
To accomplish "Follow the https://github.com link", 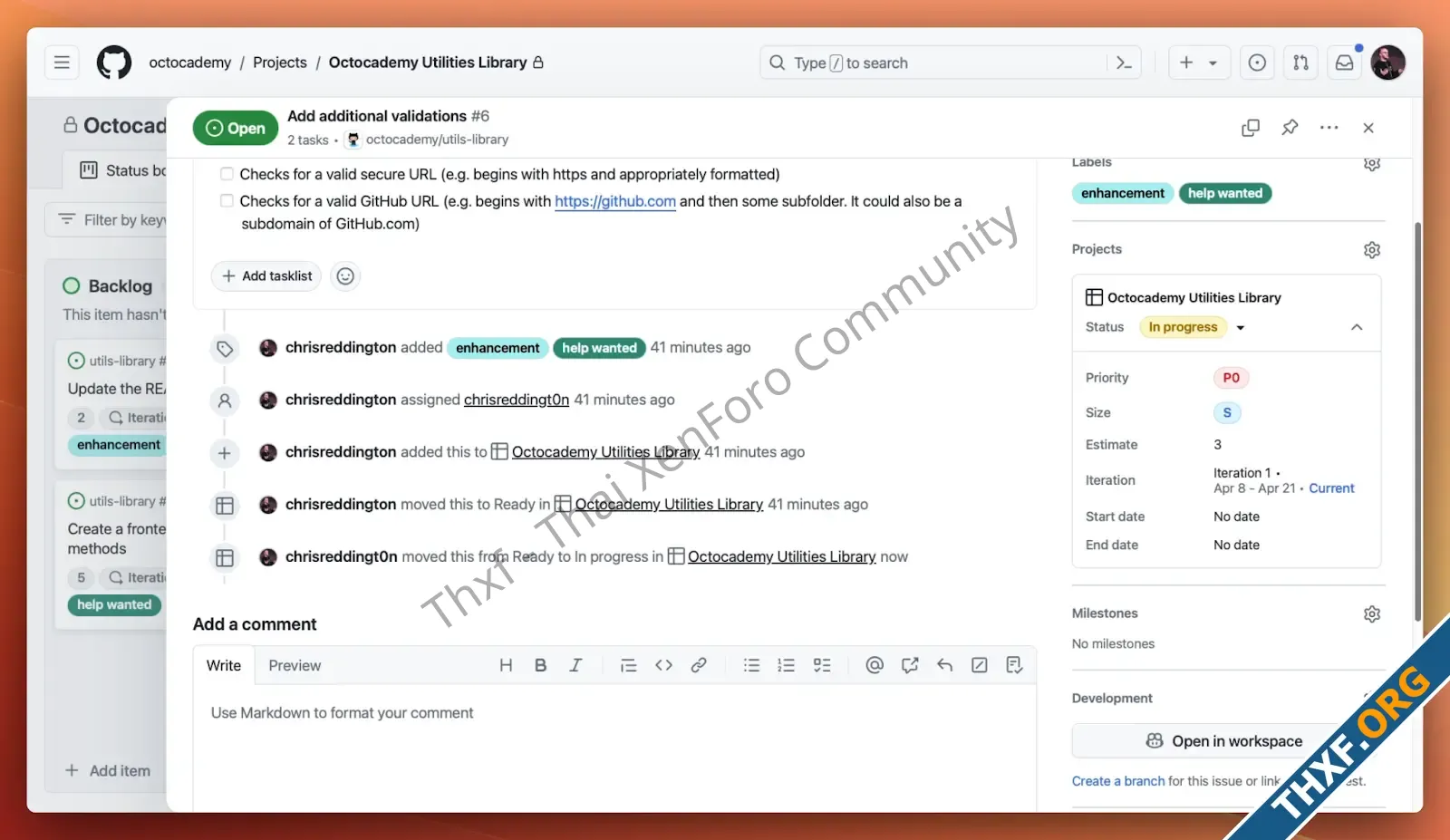I will click(615, 201).
